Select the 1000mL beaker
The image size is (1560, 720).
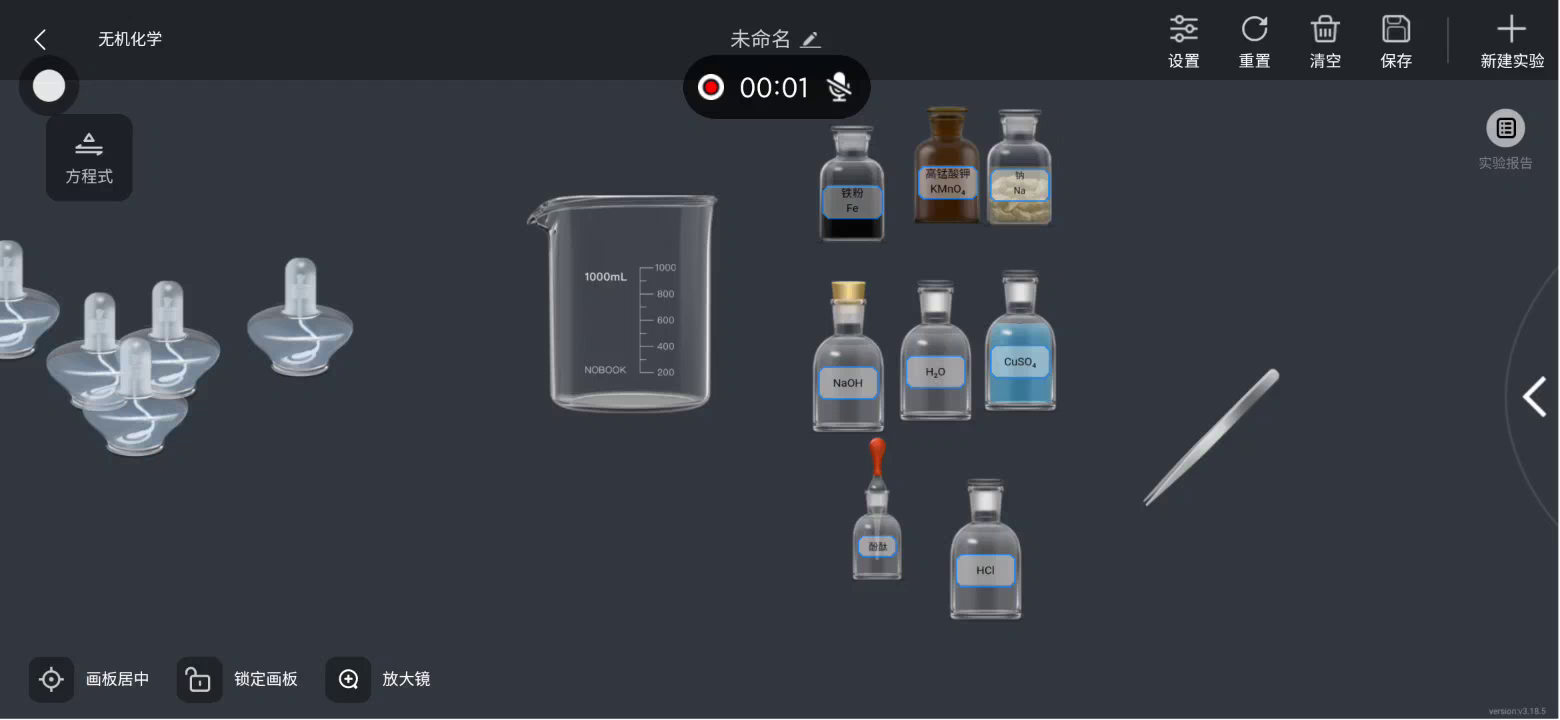(623, 303)
